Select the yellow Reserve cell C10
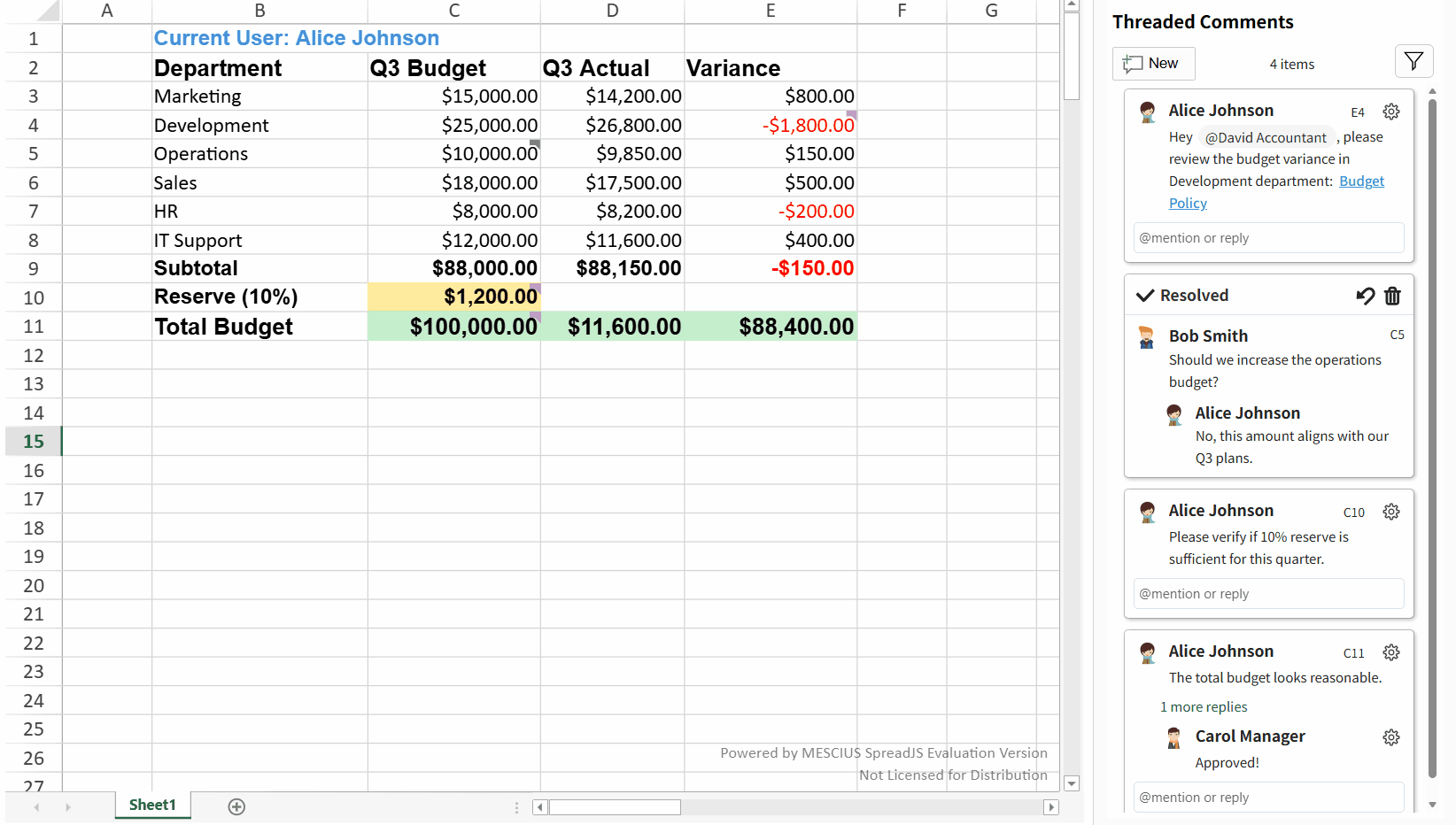Viewport: 1456px width, 825px height. (453, 297)
